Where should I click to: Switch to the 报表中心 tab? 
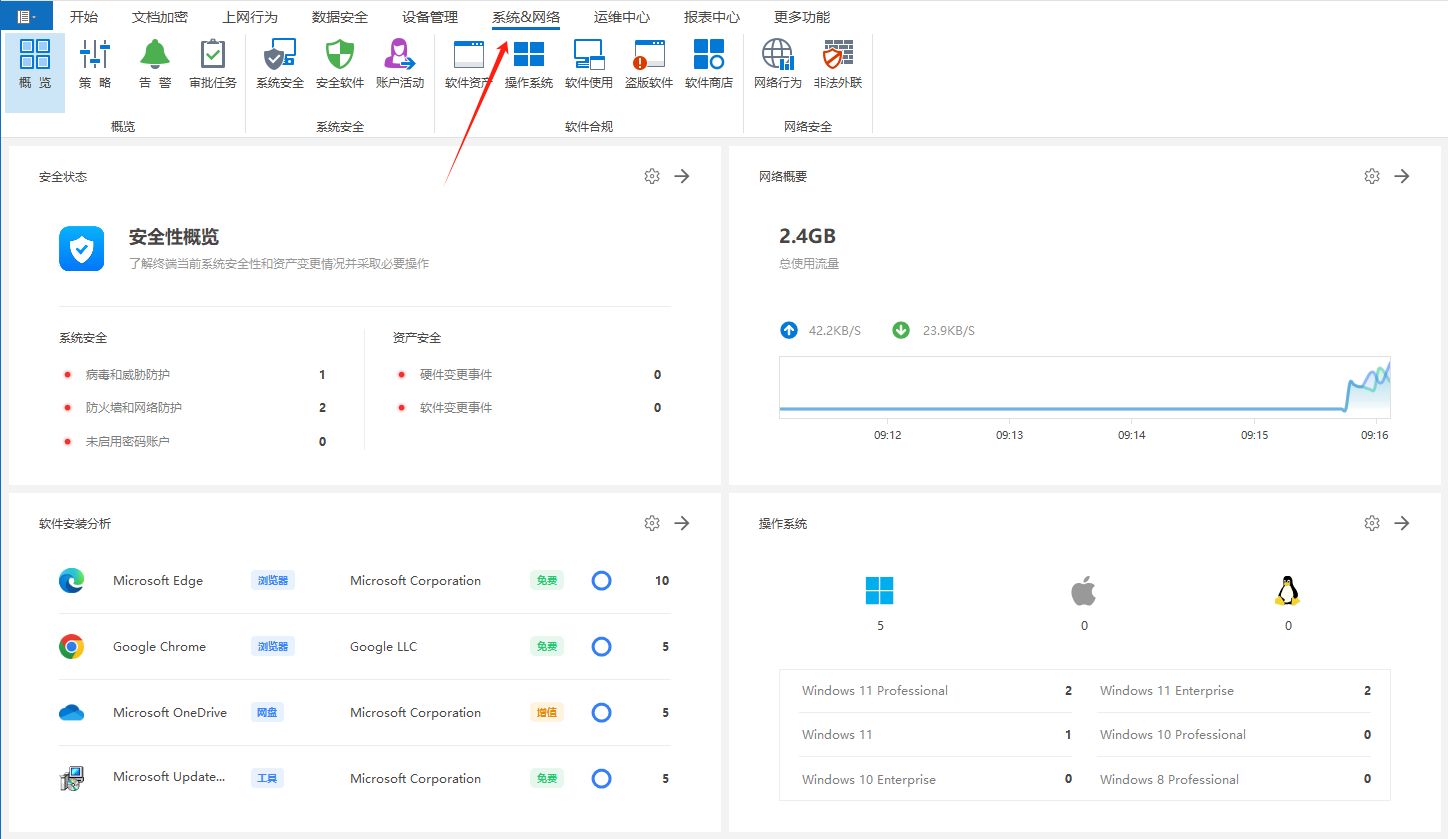point(712,17)
